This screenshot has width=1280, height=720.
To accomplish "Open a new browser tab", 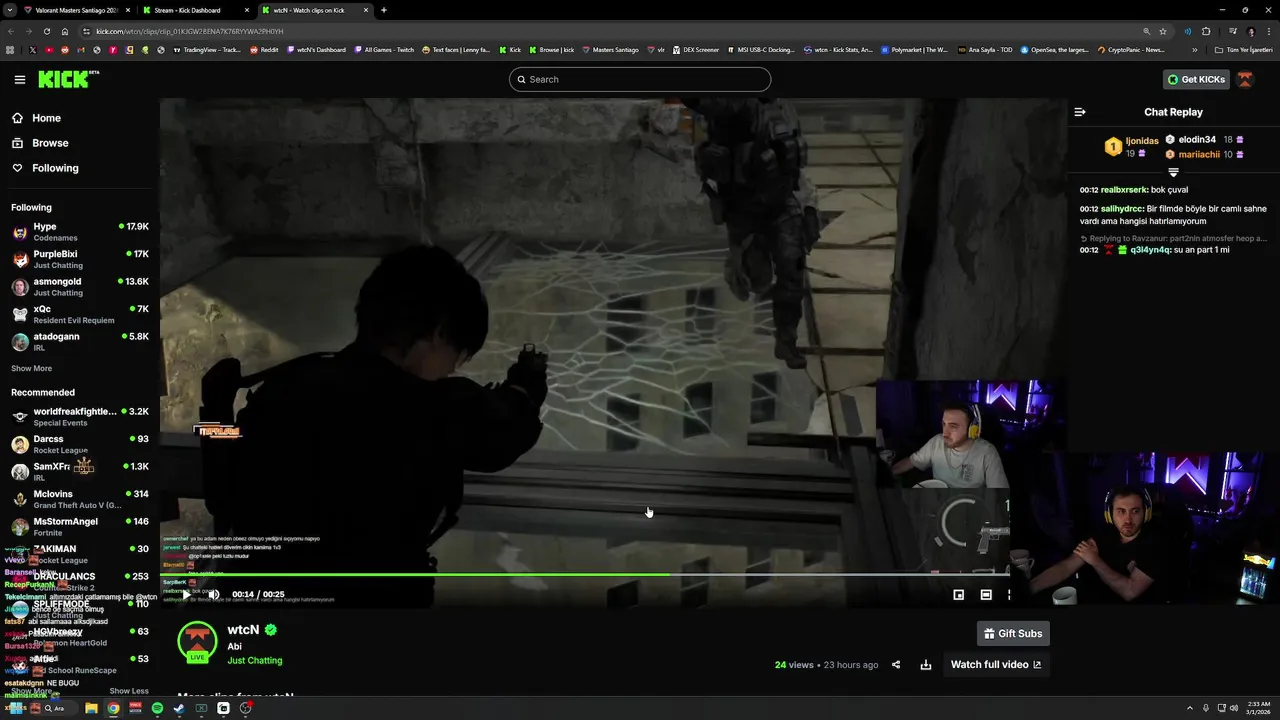I will point(384,10).
